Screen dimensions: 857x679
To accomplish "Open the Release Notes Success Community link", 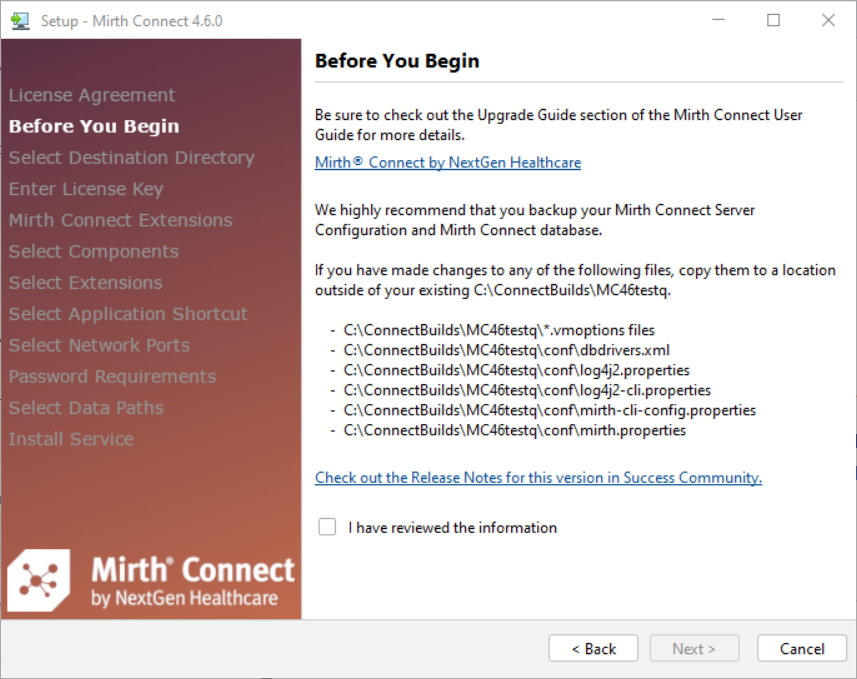I will pos(538,477).
